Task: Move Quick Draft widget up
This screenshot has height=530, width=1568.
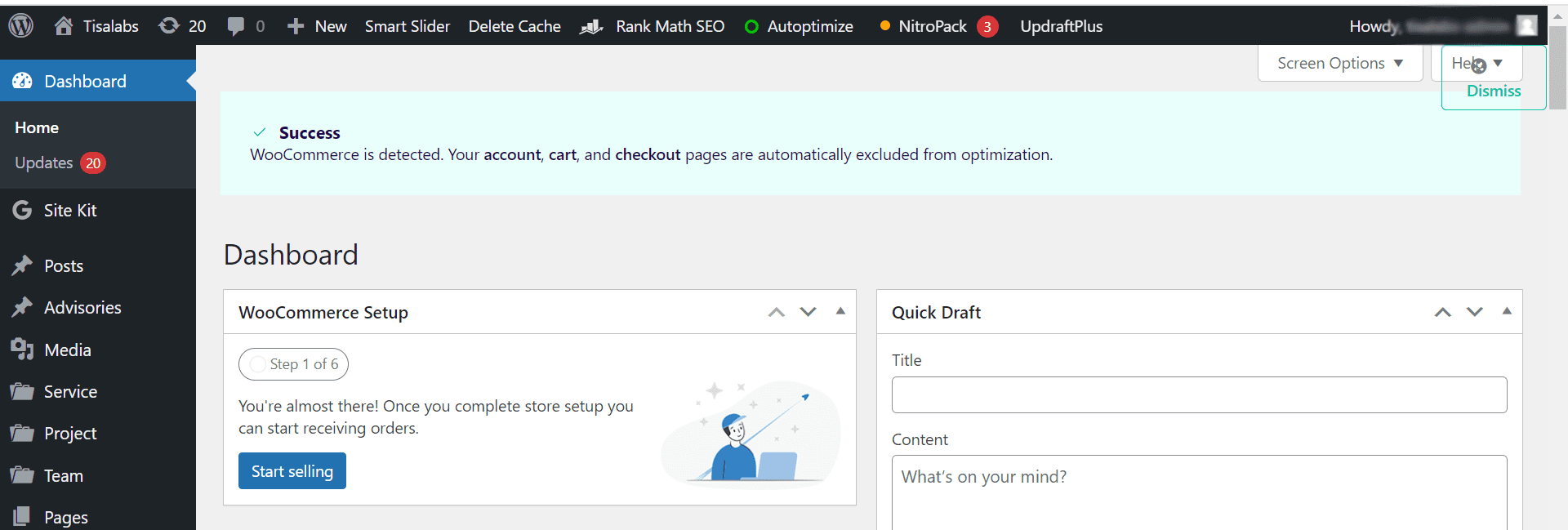Action: coord(1443,312)
